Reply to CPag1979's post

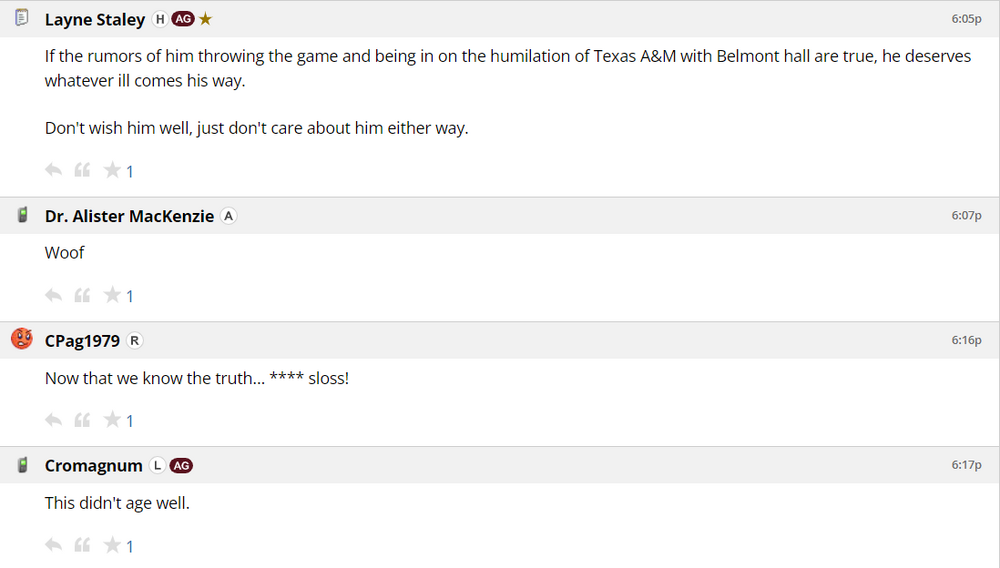pos(54,421)
